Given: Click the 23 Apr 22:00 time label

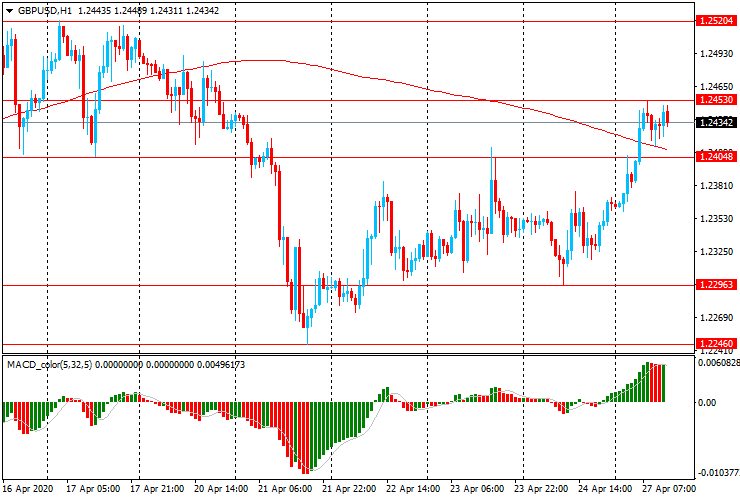Looking at the screenshot, I should coord(541,489).
